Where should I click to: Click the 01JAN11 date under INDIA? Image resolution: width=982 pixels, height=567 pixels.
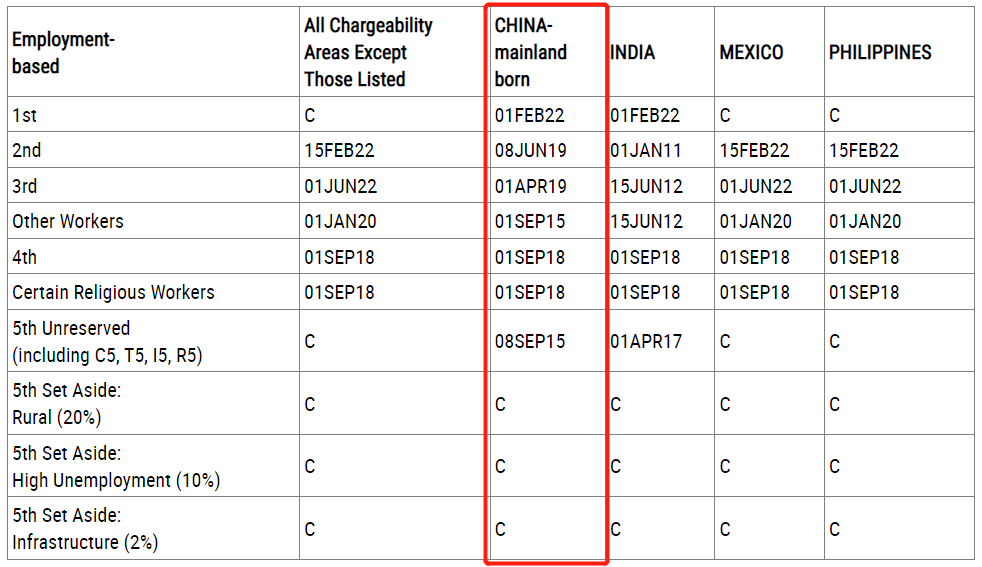click(646, 150)
